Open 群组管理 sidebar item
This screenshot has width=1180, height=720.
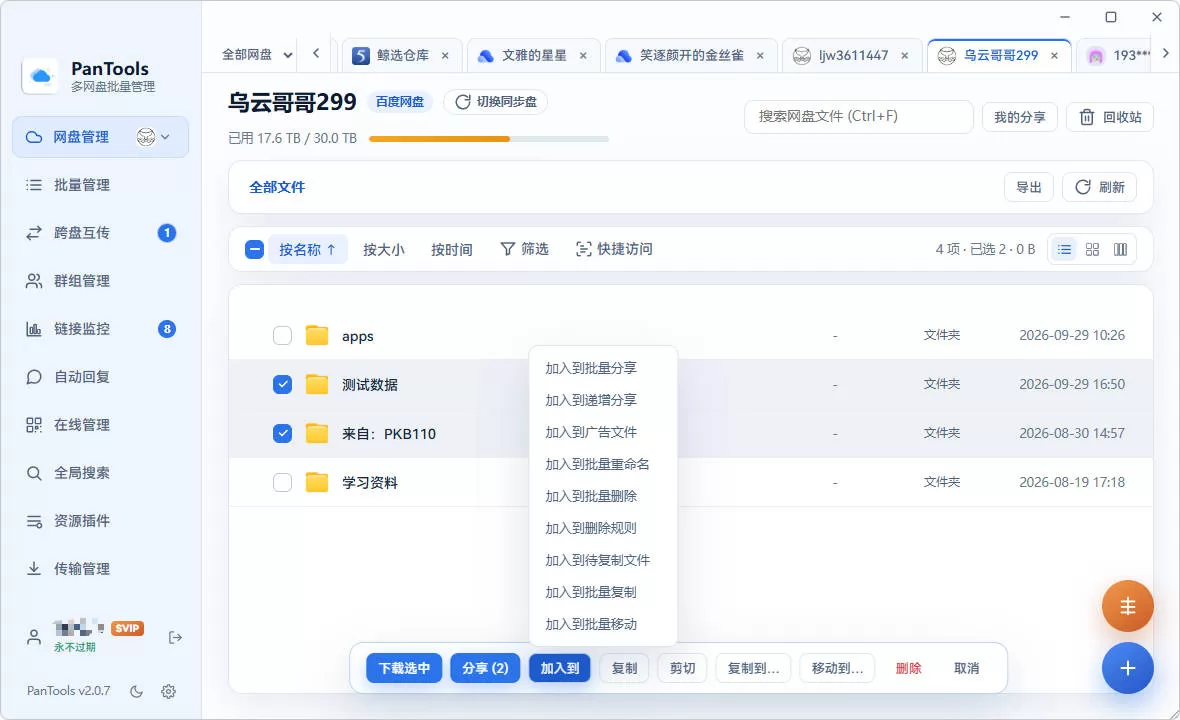101,281
